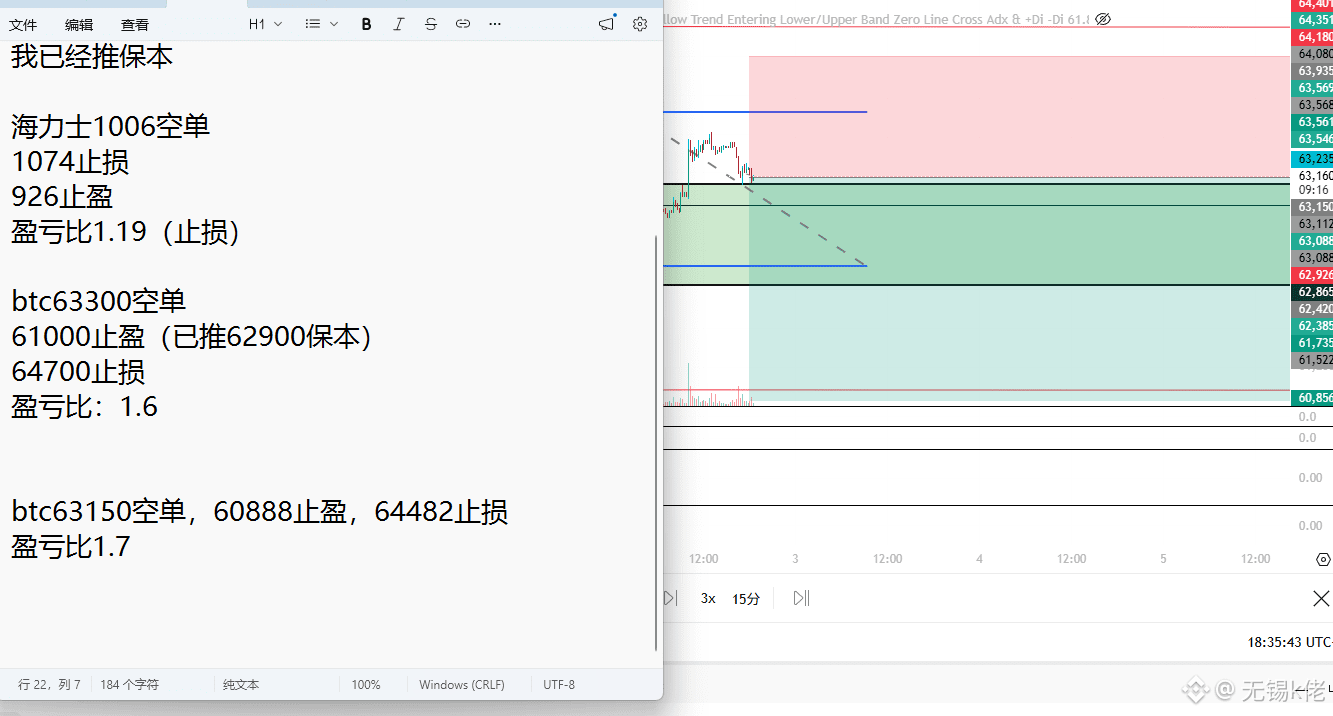The image size is (1333, 716).
Task: Click the Notepad vertical scrollbar
Action: (656, 443)
